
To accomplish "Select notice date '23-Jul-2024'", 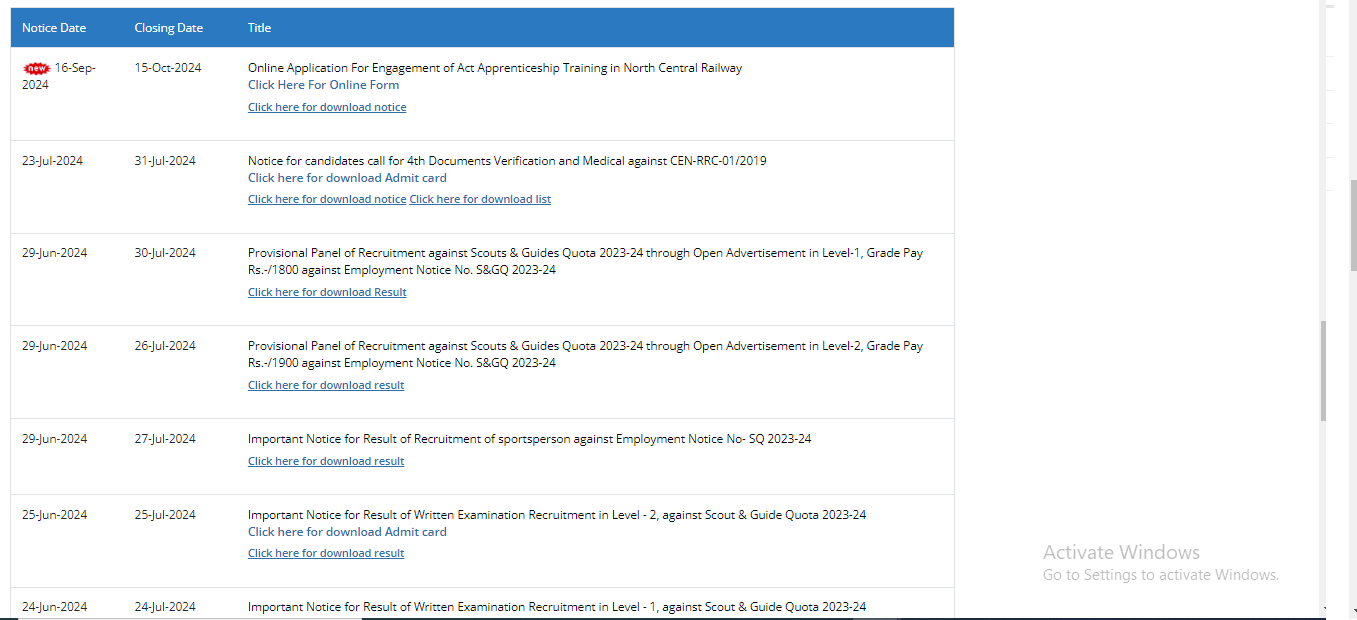I will pyautogui.click(x=52, y=161).
